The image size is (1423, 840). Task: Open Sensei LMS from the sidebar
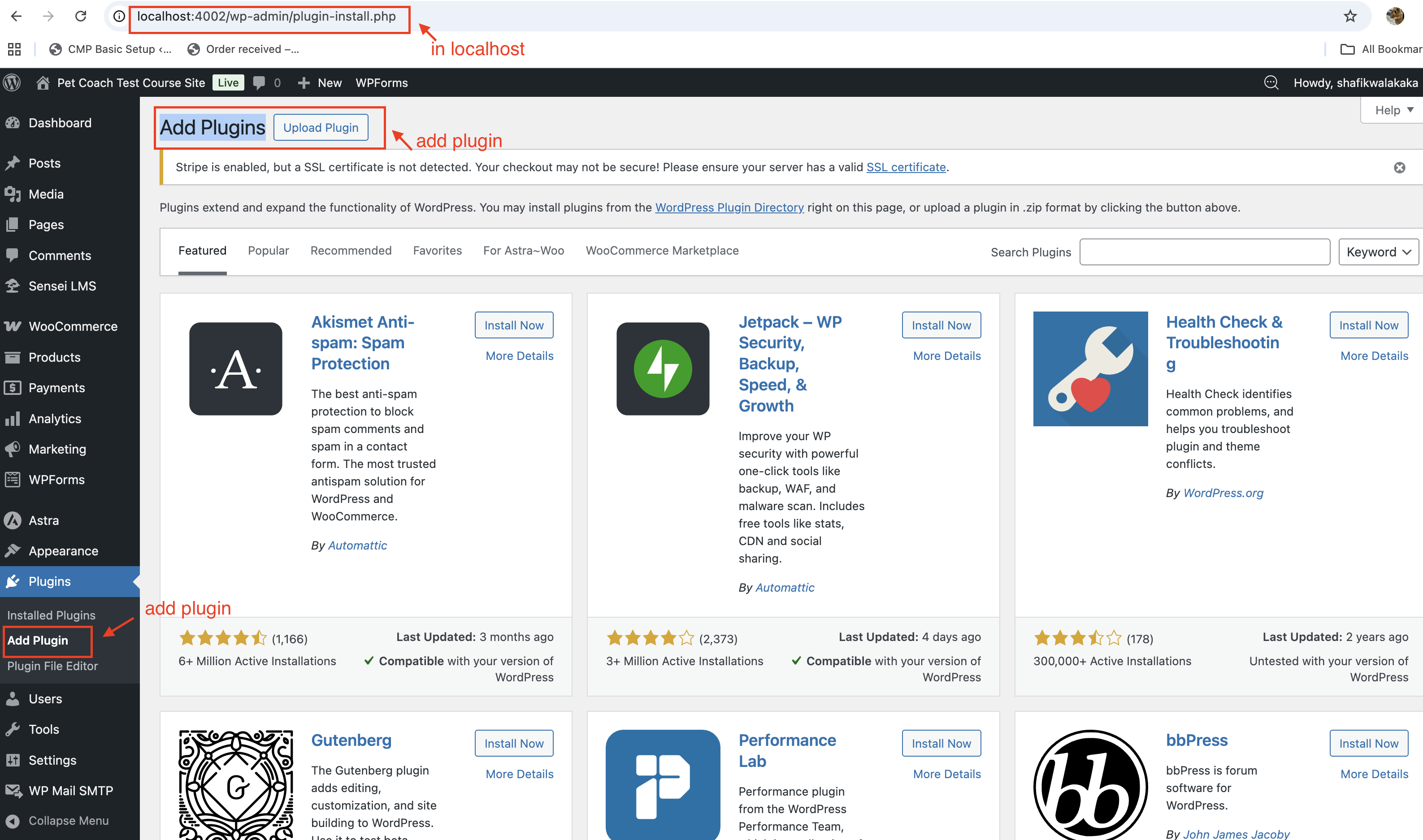coord(62,286)
